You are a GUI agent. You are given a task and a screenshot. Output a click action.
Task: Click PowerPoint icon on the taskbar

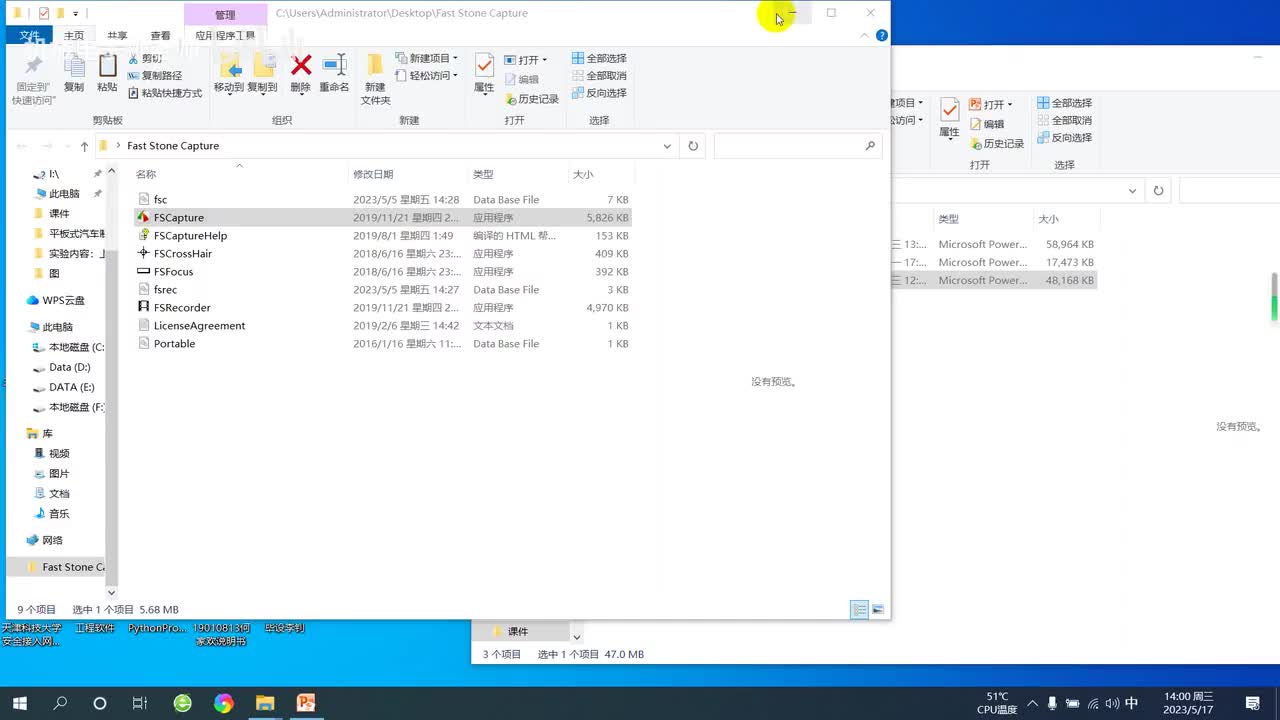(x=306, y=703)
